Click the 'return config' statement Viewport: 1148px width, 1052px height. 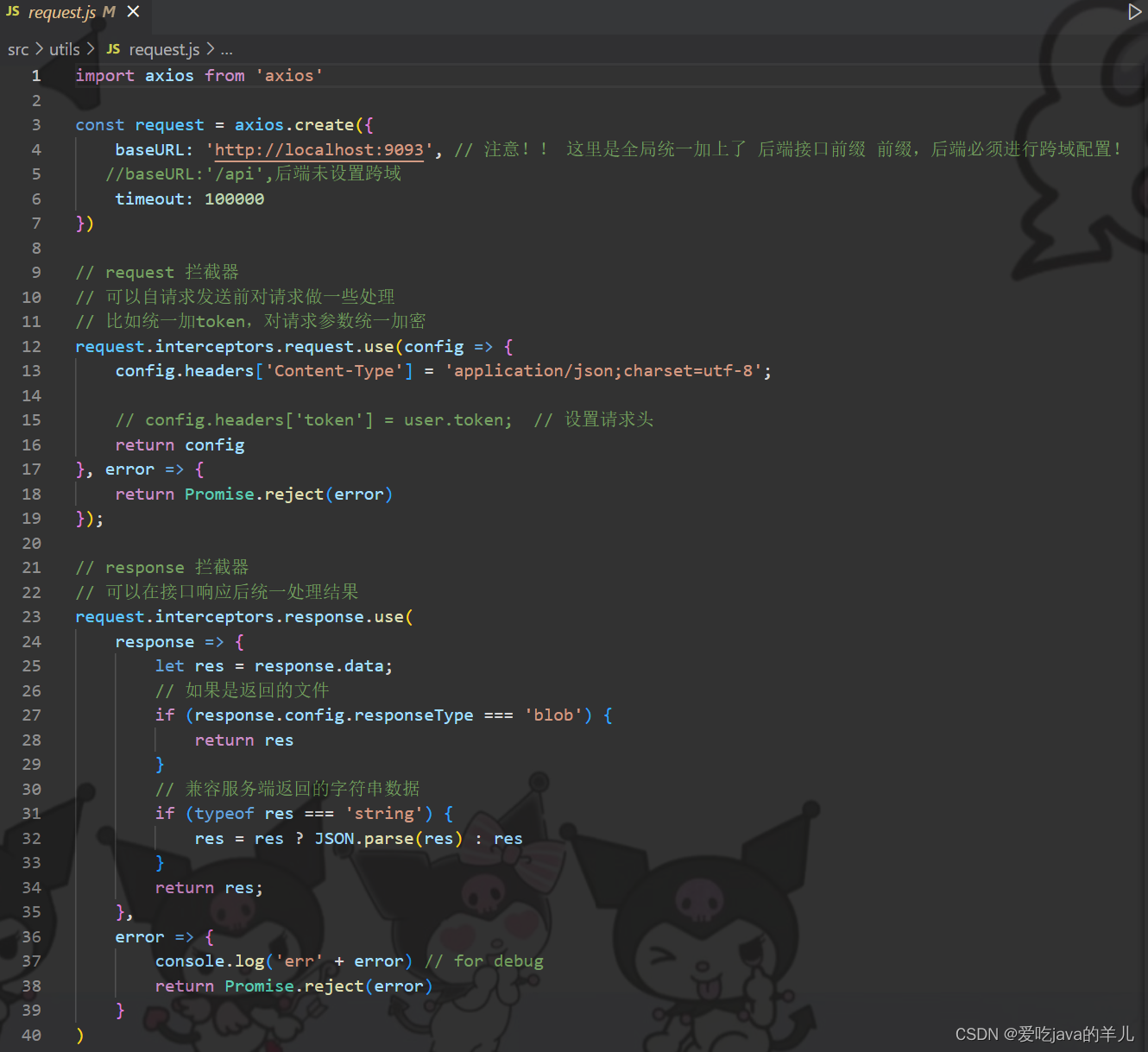(x=180, y=445)
